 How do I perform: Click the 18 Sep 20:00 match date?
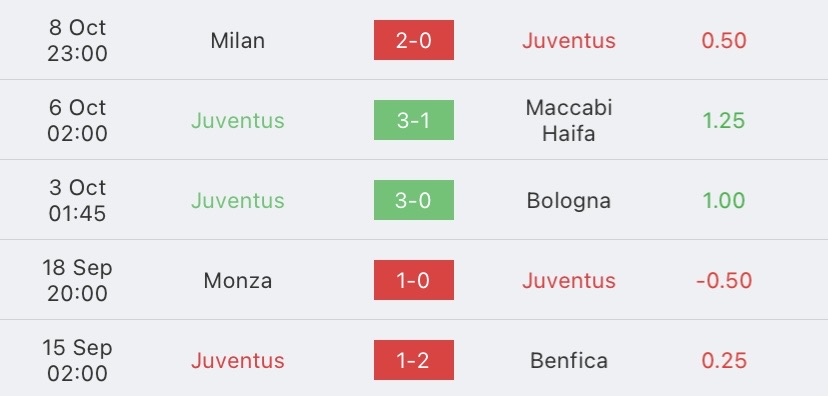[78, 280]
